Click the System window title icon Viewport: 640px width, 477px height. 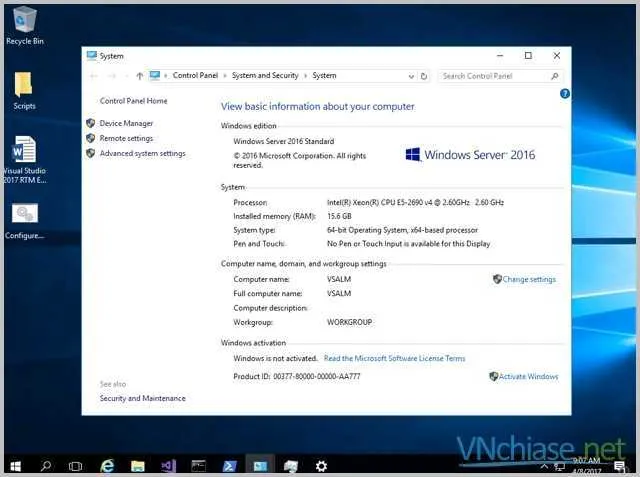pyautogui.click(x=92, y=55)
